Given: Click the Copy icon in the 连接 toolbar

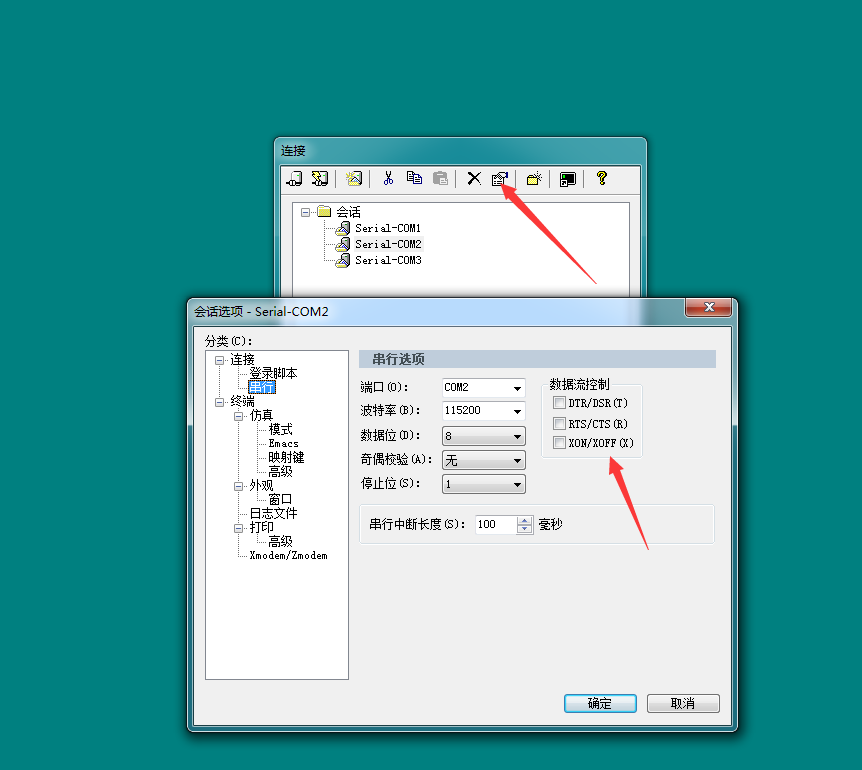Looking at the screenshot, I should [x=414, y=179].
